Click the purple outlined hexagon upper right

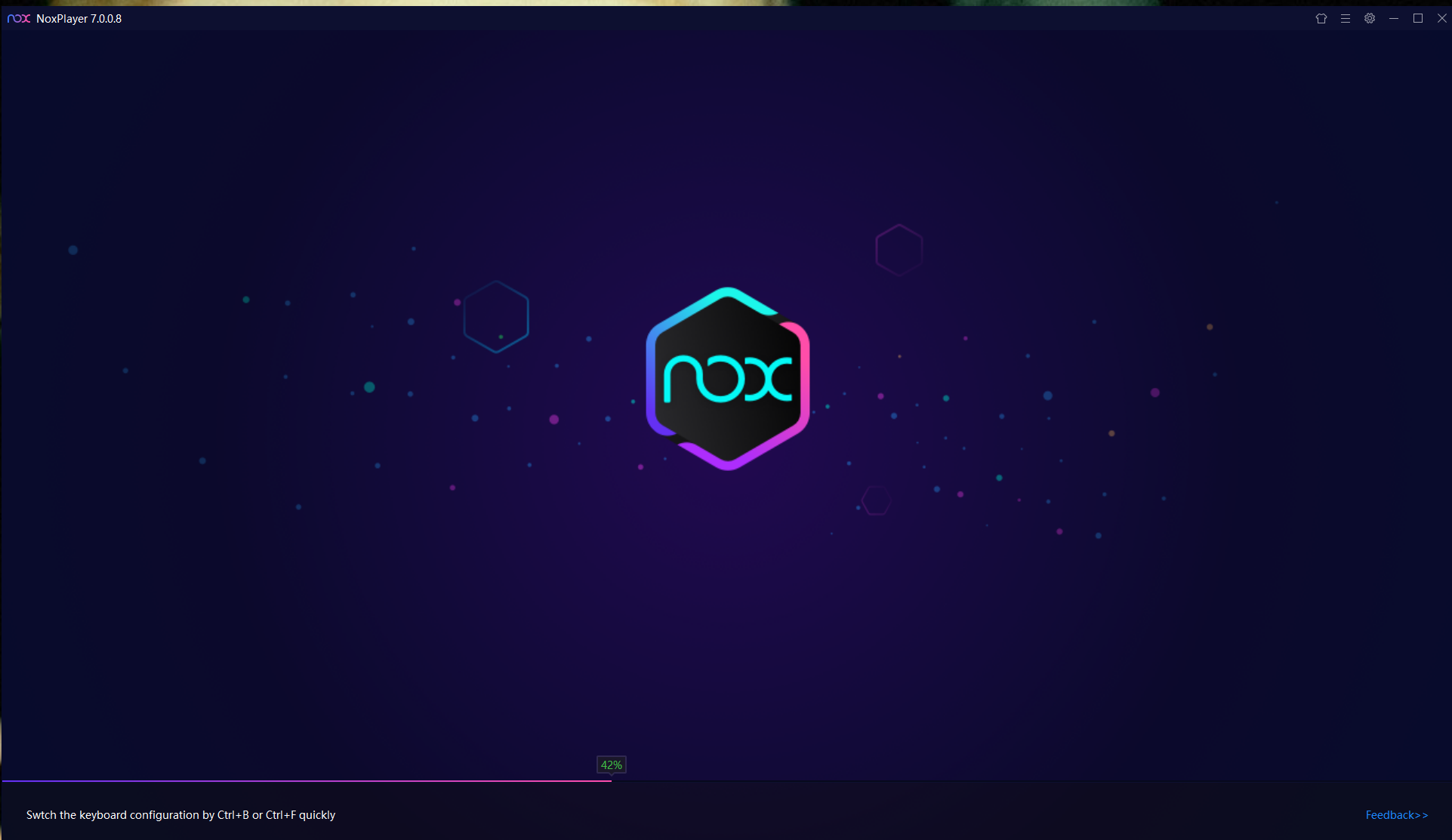[x=899, y=250]
